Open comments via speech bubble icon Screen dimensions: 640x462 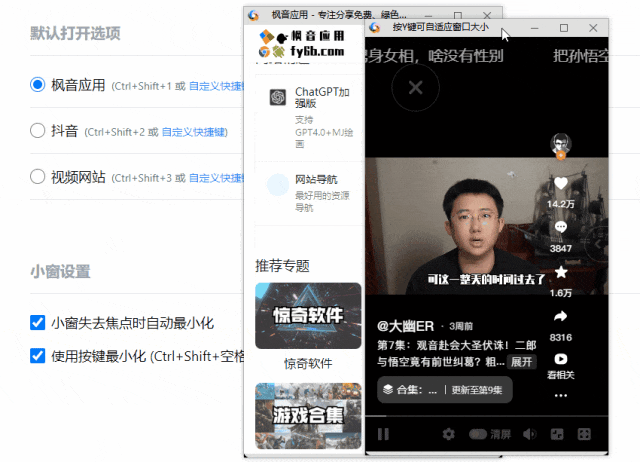point(561,227)
